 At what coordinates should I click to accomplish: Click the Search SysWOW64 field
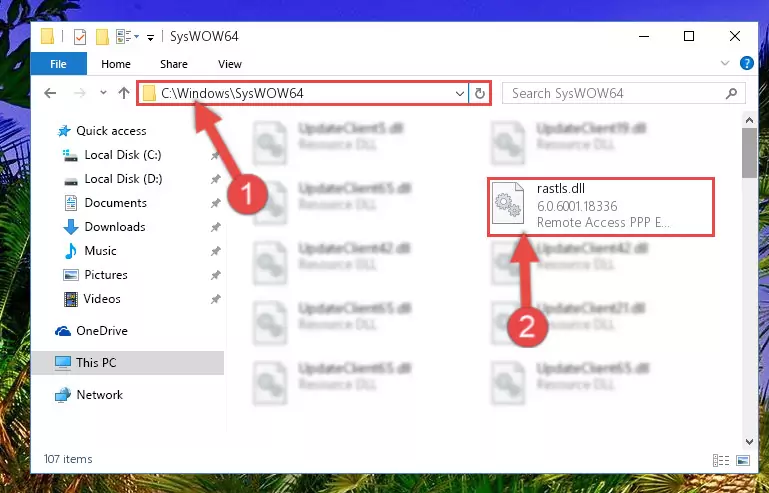tap(624, 93)
